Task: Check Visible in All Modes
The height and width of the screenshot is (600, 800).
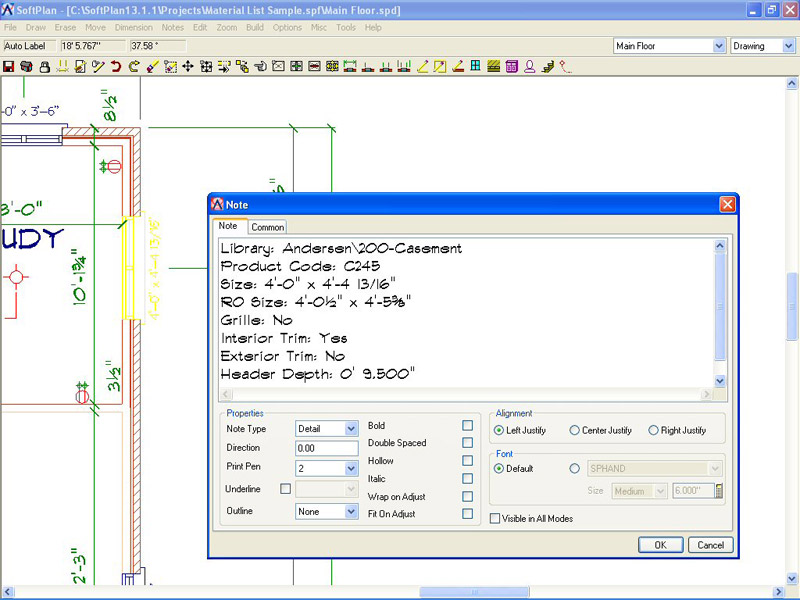Action: [494, 518]
